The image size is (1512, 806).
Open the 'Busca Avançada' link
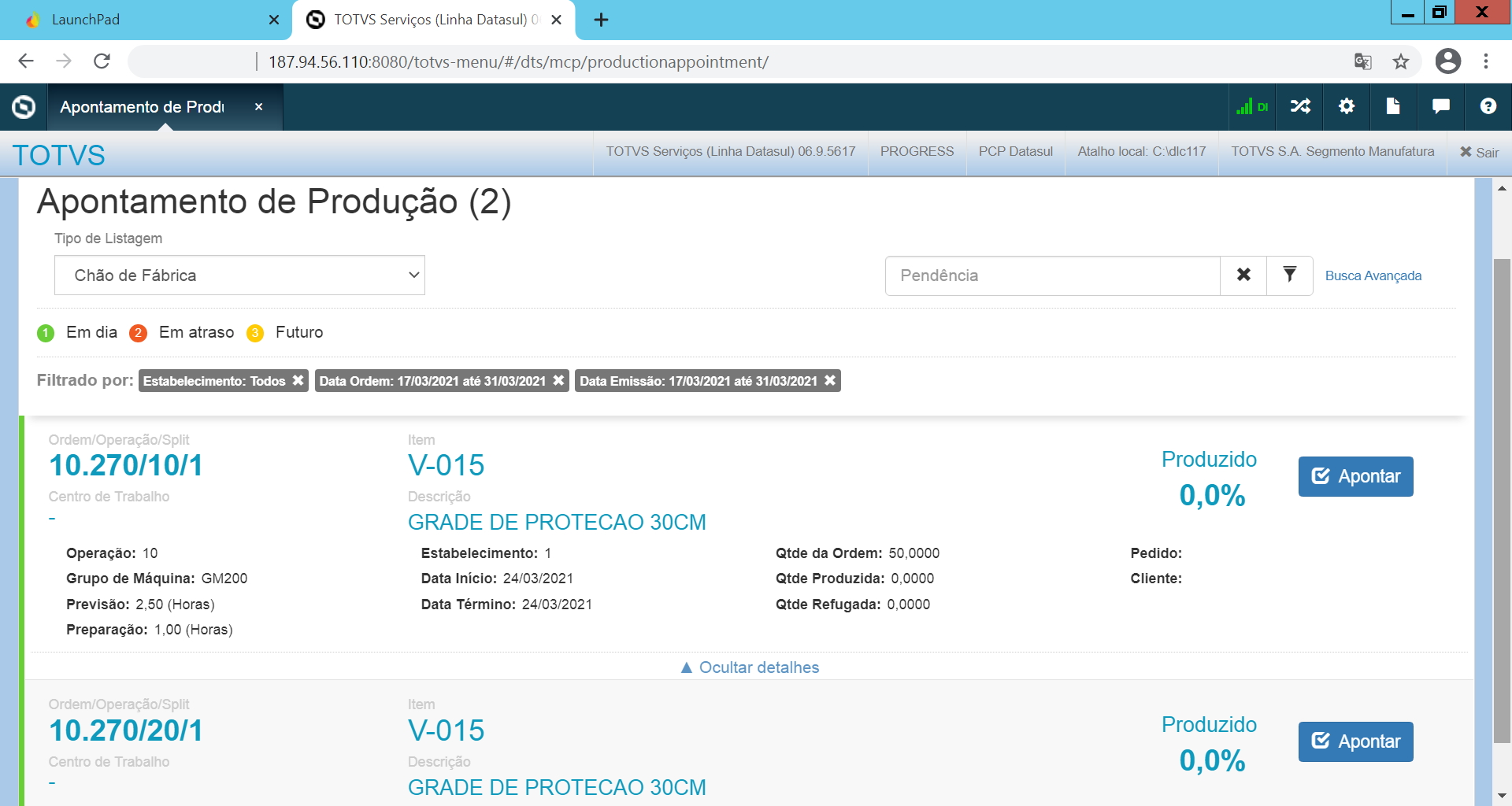click(1373, 275)
